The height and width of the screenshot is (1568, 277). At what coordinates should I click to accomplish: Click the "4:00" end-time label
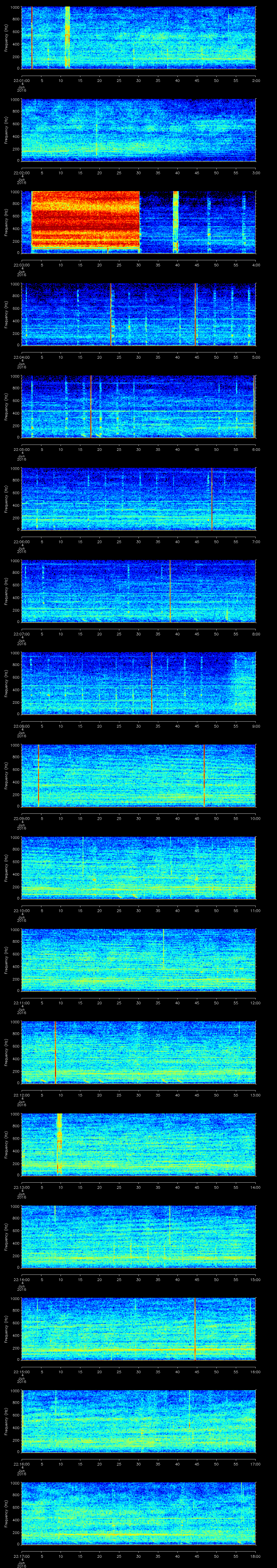[256, 265]
